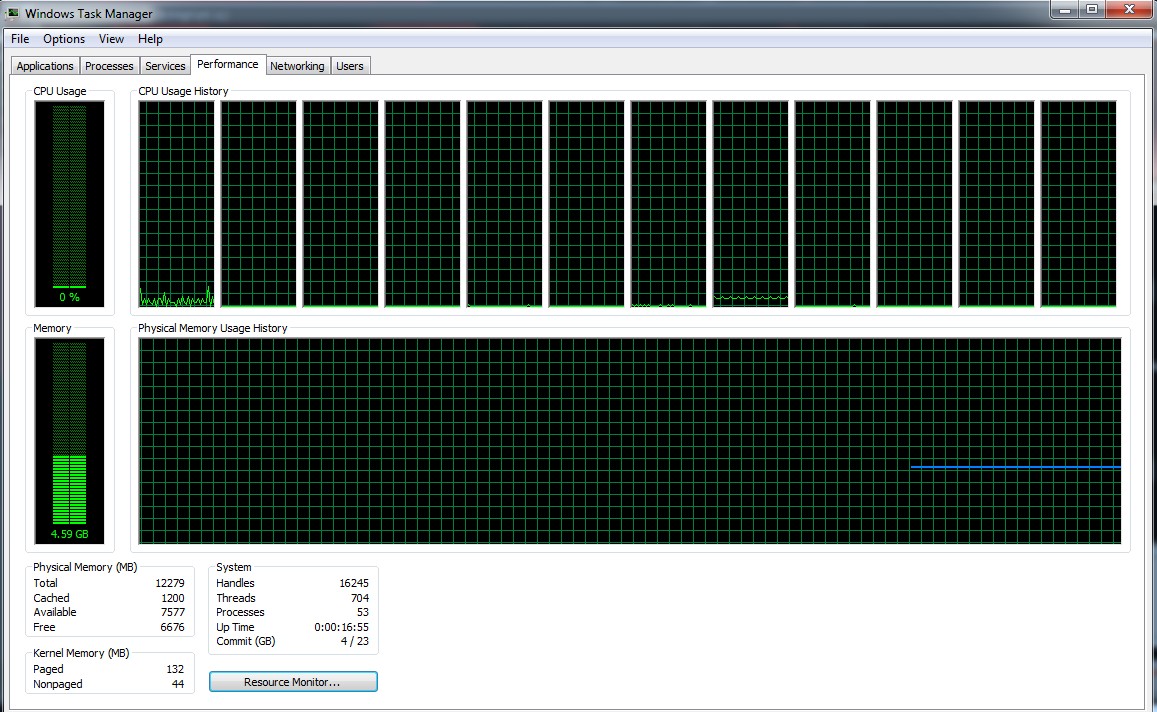Switch to the Users tab
The image size is (1157, 712).
coord(350,66)
